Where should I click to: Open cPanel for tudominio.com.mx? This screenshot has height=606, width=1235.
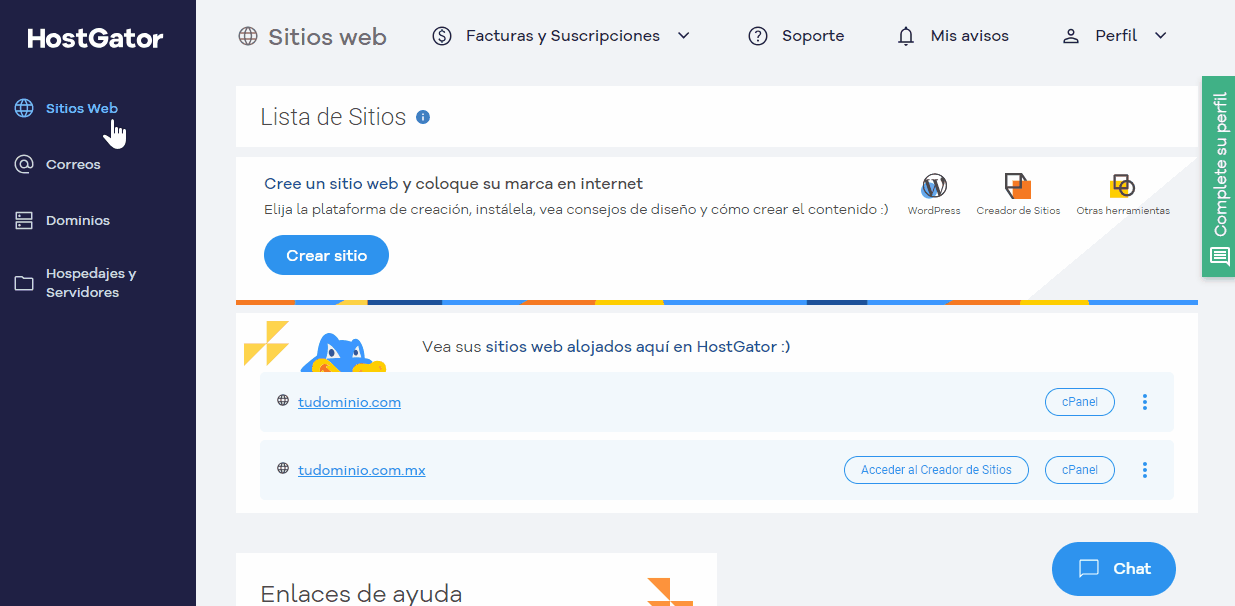(1079, 469)
